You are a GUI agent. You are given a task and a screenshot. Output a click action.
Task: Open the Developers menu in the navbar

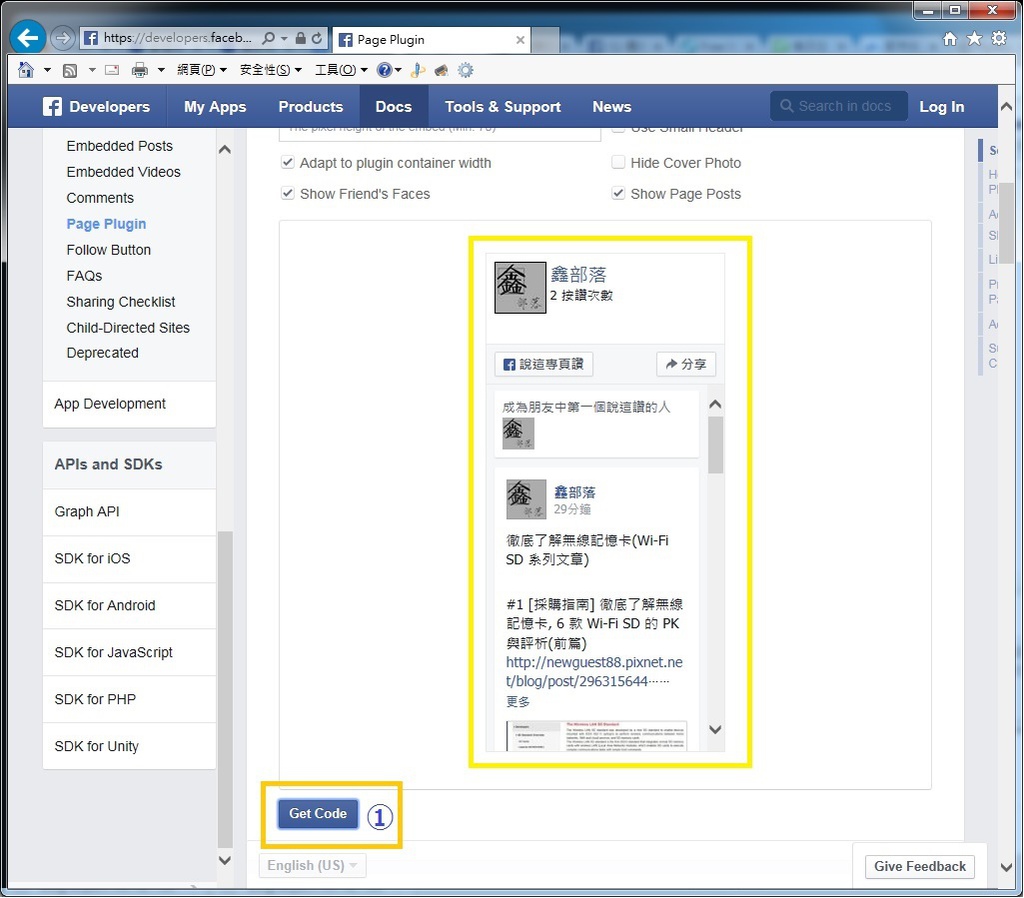click(109, 106)
